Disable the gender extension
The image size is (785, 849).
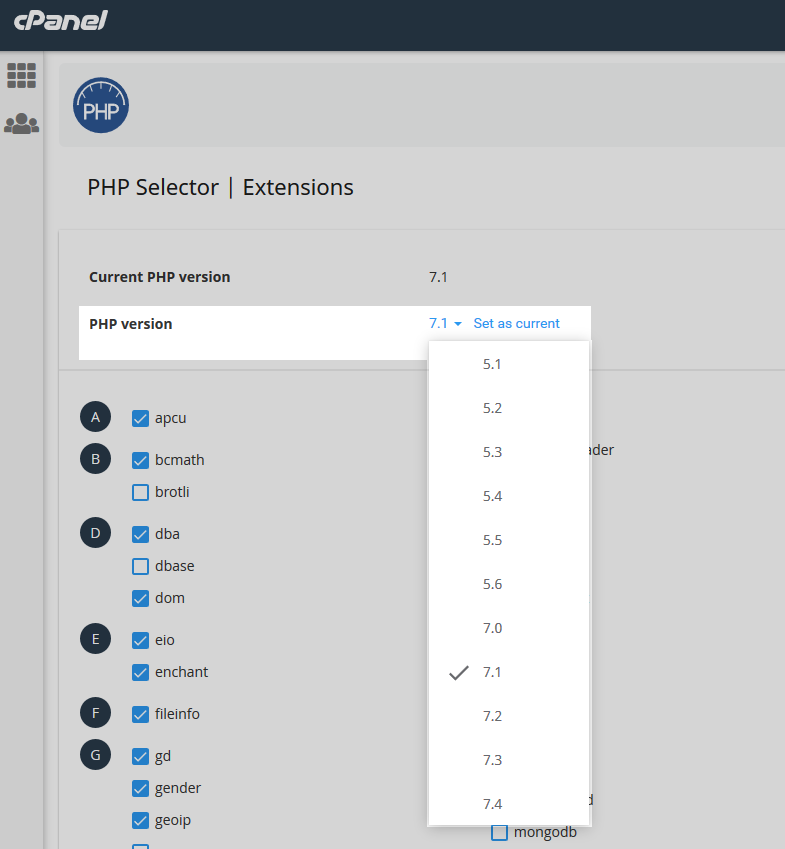pos(140,788)
